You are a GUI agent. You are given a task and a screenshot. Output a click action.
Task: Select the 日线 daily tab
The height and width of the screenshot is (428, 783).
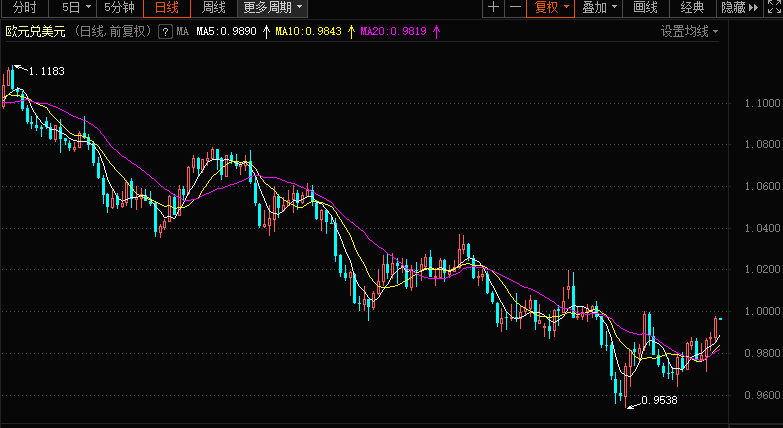point(167,7)
